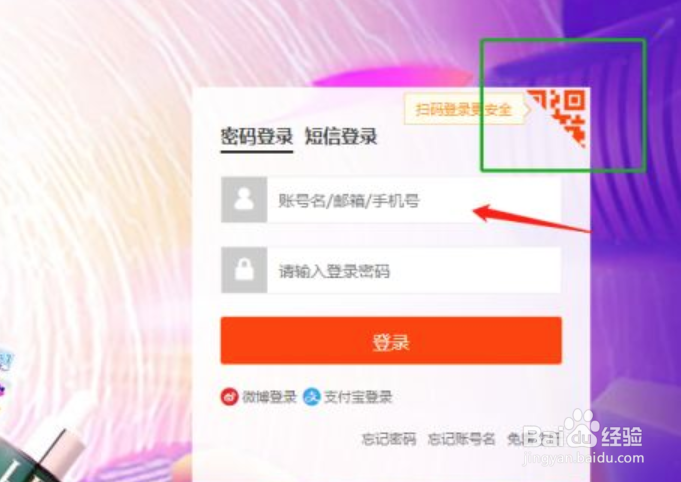Click the 经验 watermark text beside Baidu logo
681x482 pixels.
[622, 436]
